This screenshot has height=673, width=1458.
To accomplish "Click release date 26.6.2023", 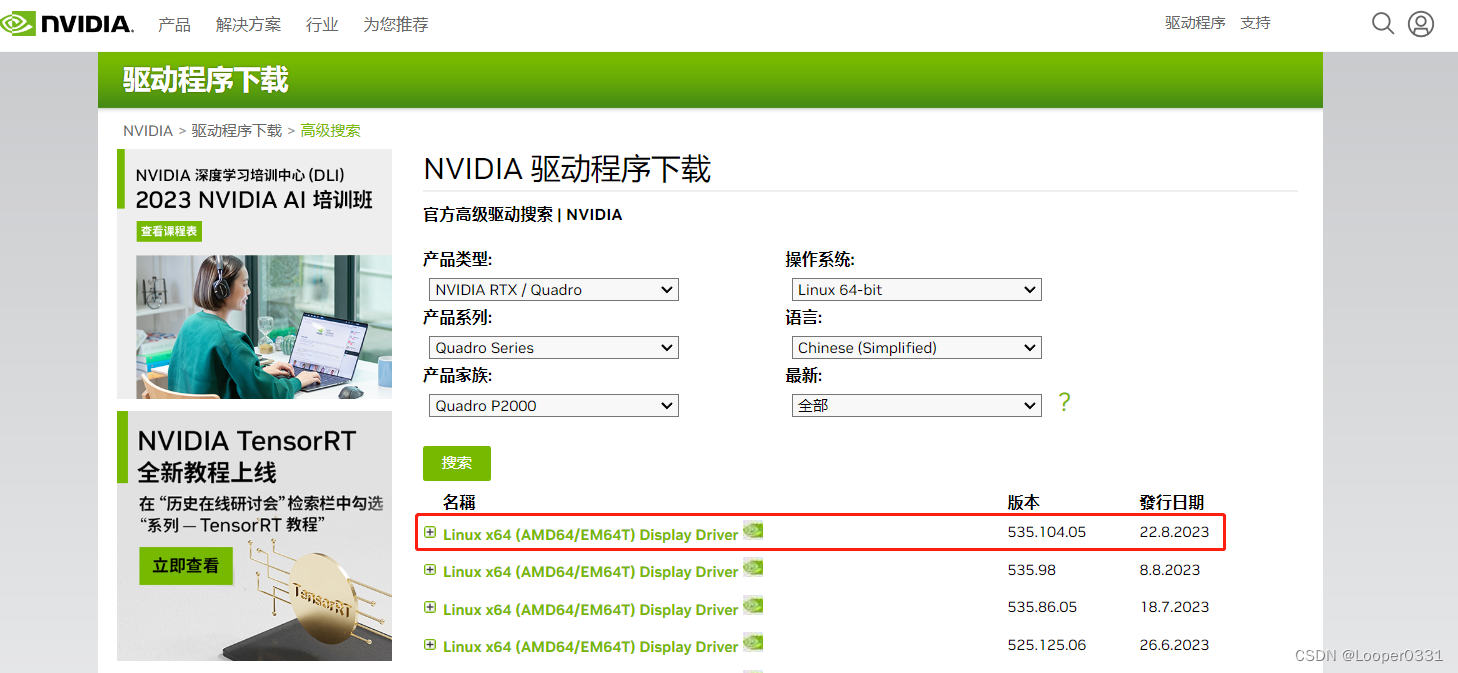I will tap(1174, 645).
